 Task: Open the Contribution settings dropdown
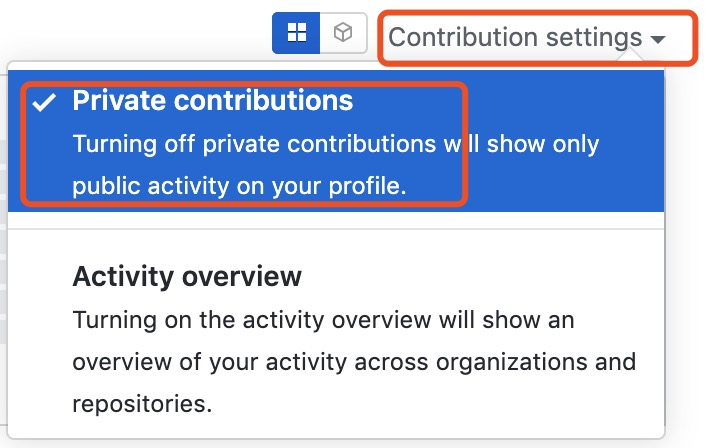tap(526, 38)
